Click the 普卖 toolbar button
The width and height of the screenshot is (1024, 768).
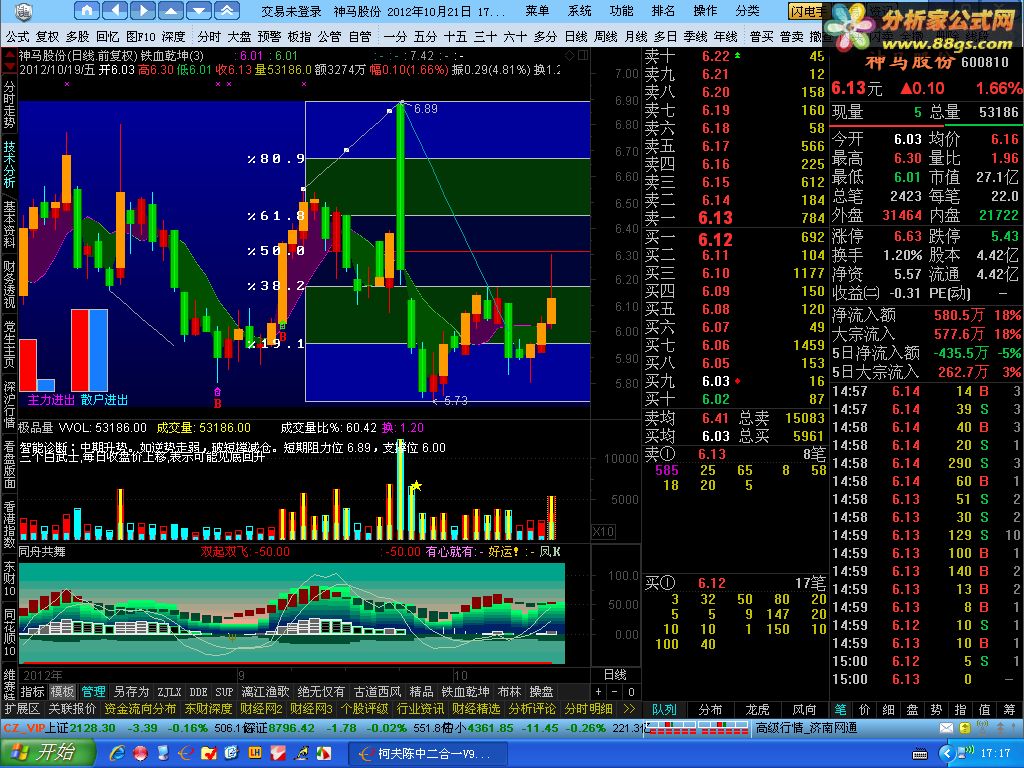(792, 37)
